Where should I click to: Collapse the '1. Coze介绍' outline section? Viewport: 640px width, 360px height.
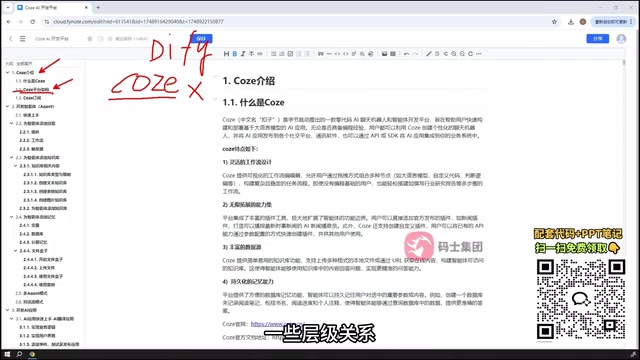[x=7, y=72]
